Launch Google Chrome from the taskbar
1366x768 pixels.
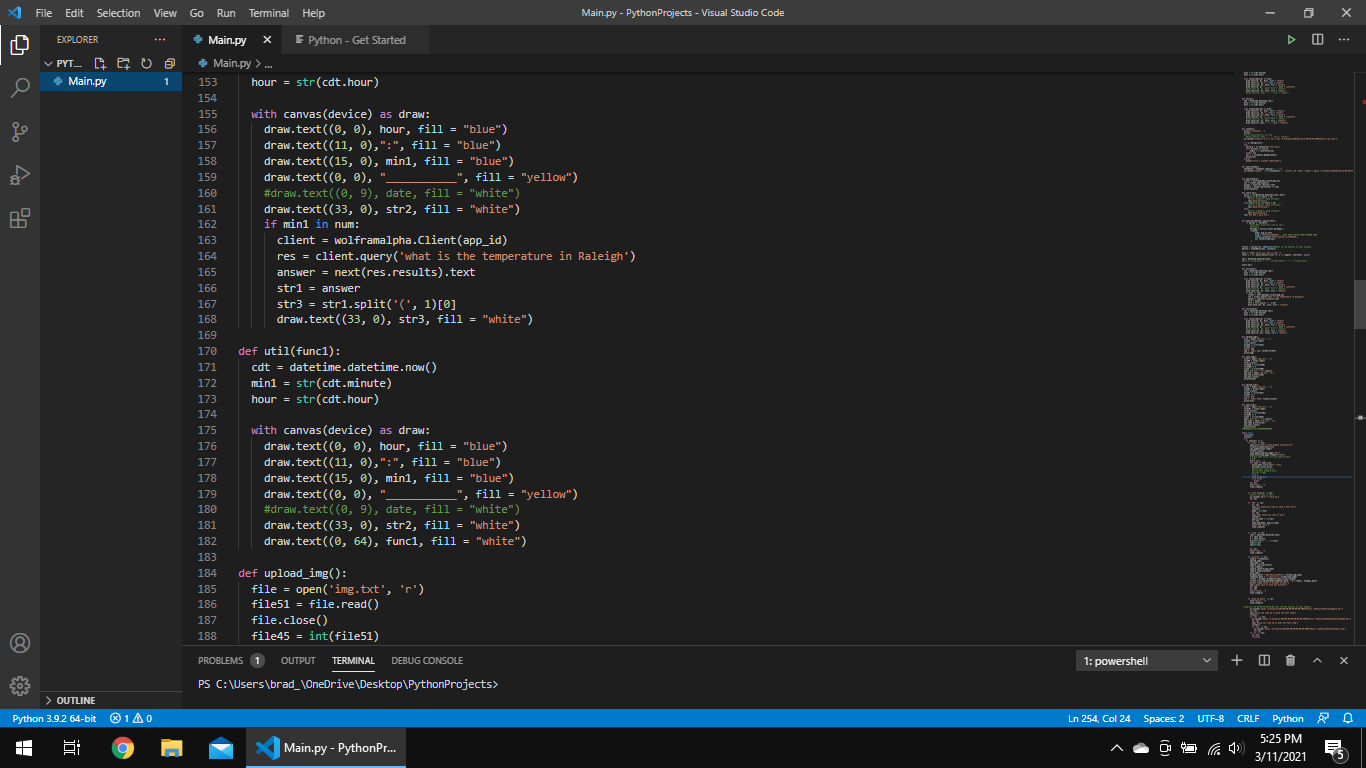pyautogui.click(x=122, y=747)
